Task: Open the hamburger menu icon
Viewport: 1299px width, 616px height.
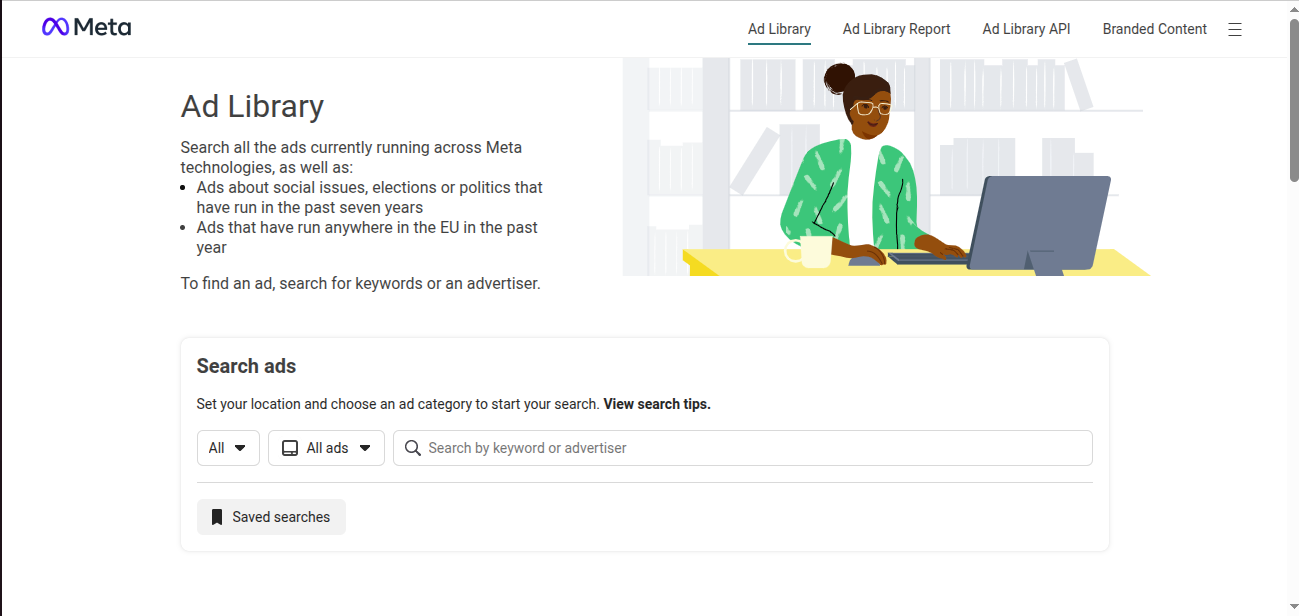Action: pos(1235,30)
